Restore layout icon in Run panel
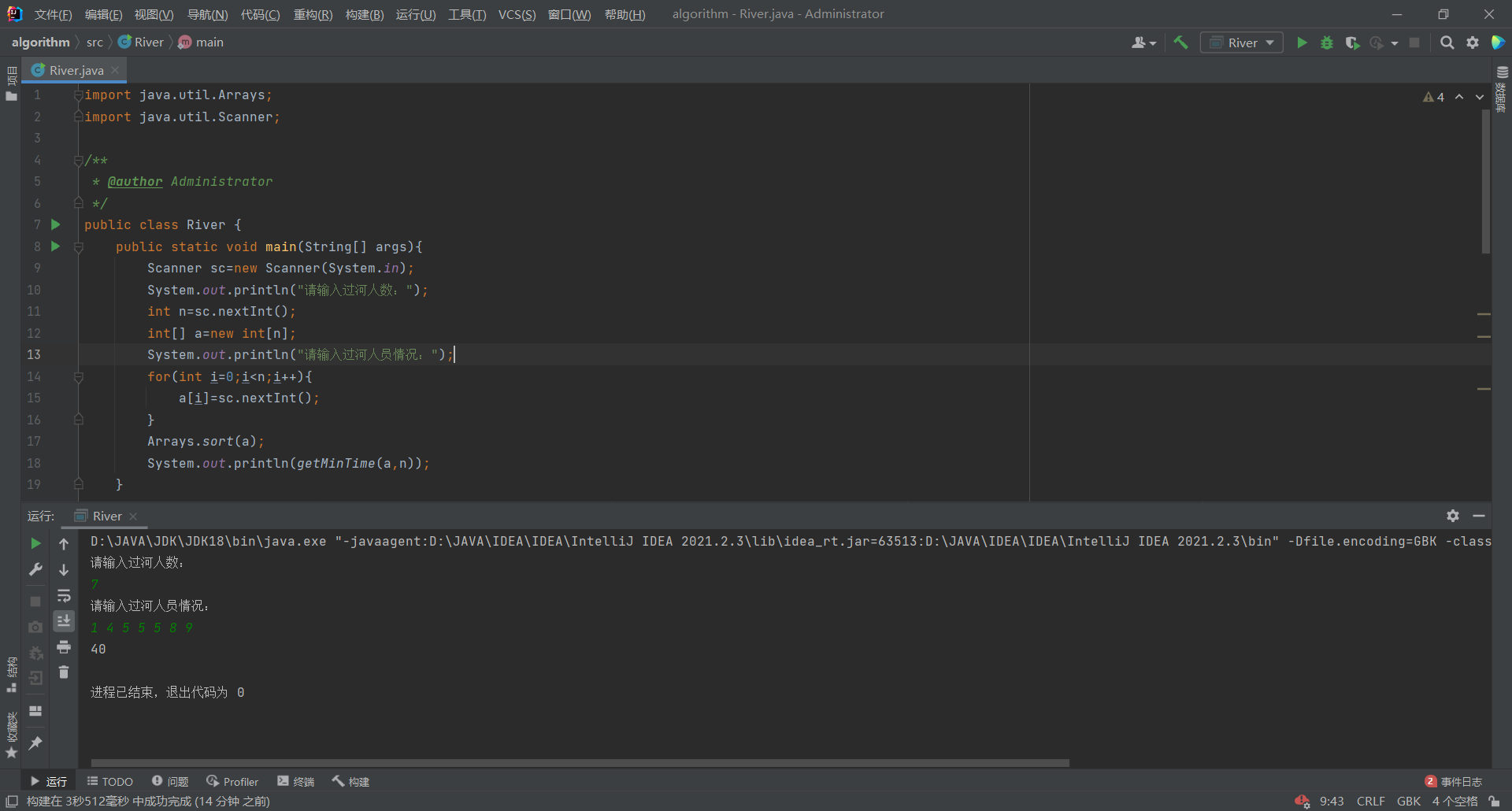 point(35,711)
